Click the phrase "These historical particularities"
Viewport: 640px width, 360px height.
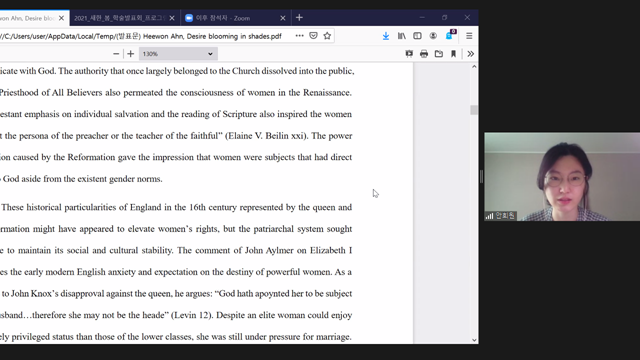(x=59, y=207)
